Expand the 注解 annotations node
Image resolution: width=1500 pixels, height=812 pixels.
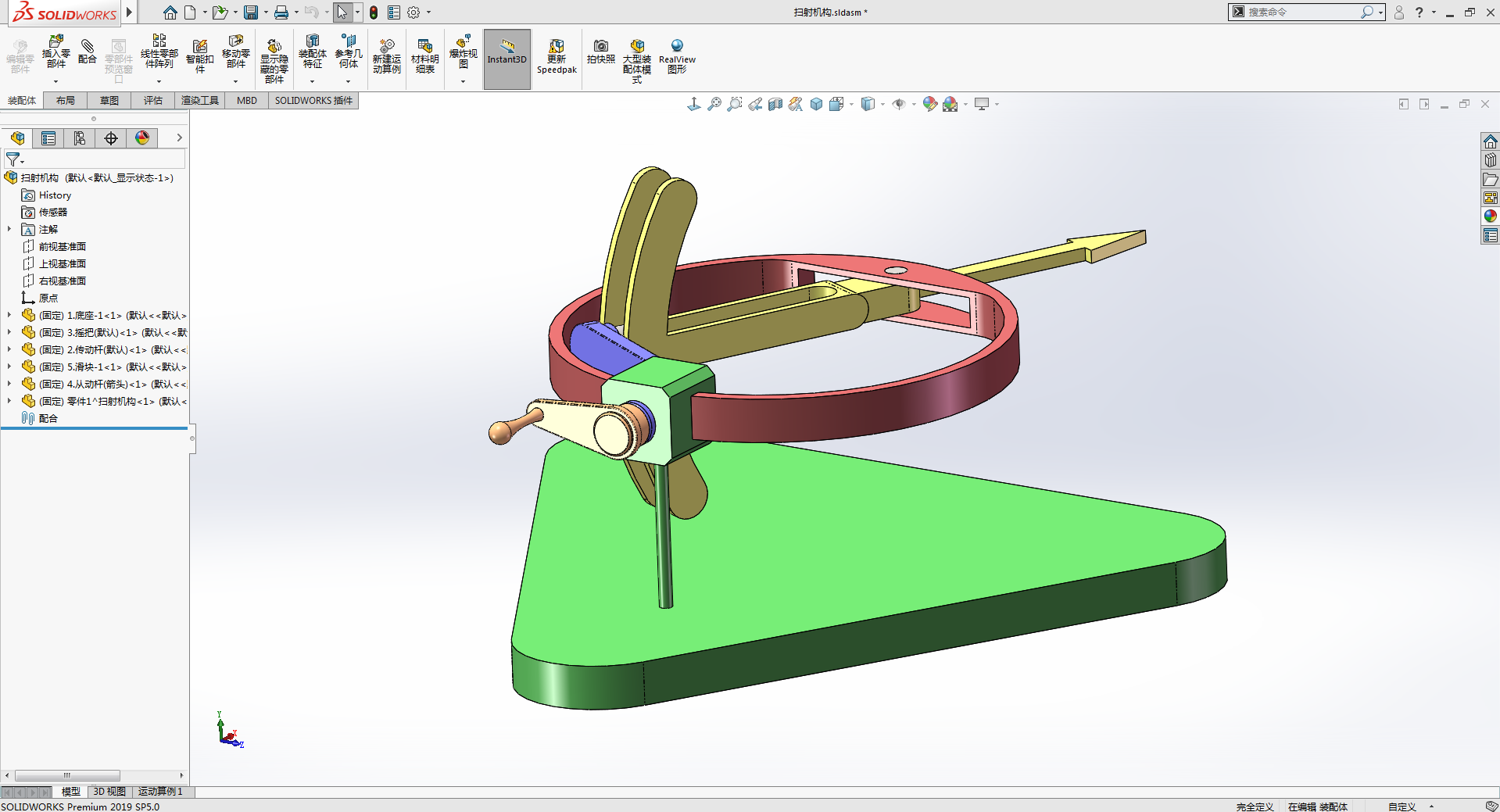click(x=9, y=229)
